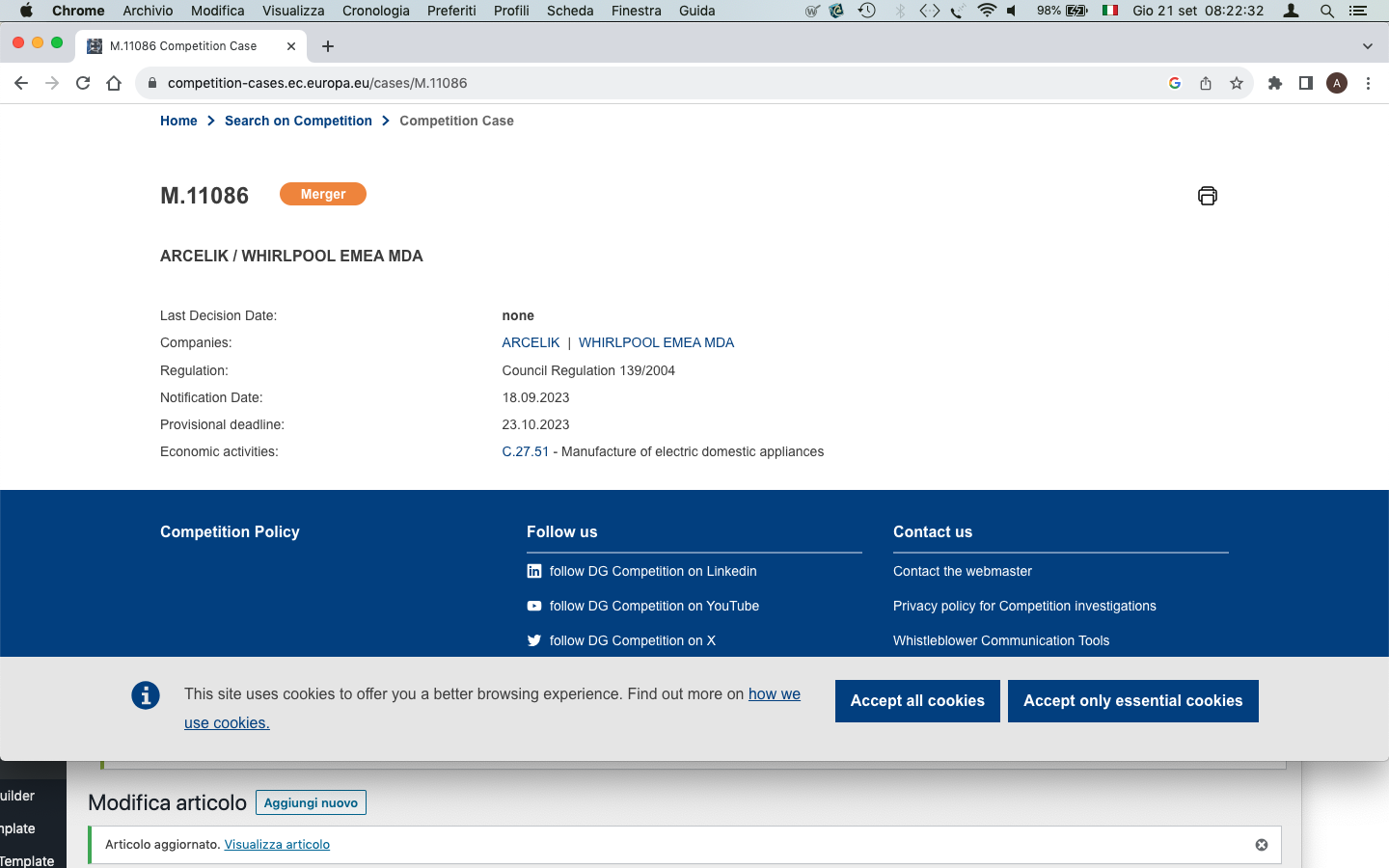Image resolution: width=1389 pixels, height=868 pixels.
Task: Open the browser home page icon
Action: (x=114, y=83)
